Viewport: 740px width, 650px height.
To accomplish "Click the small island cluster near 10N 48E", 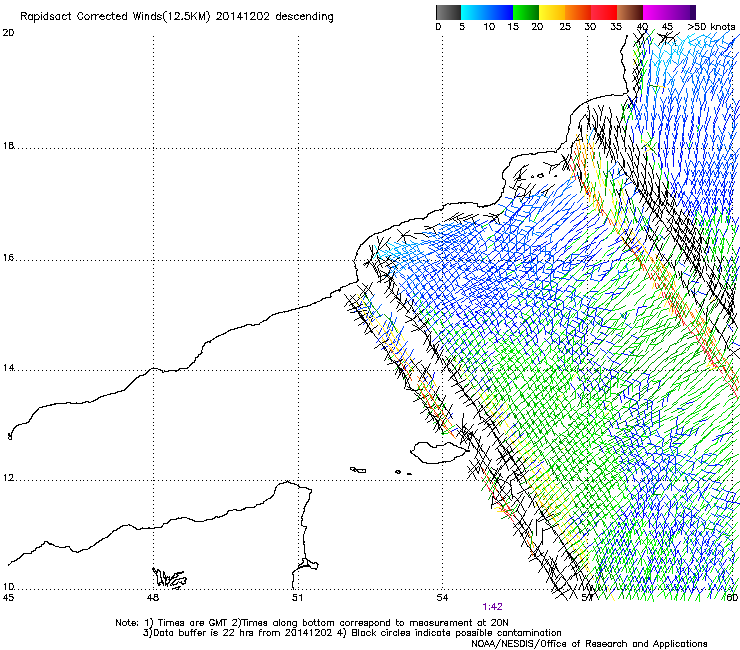I will [x=169, y=578].
